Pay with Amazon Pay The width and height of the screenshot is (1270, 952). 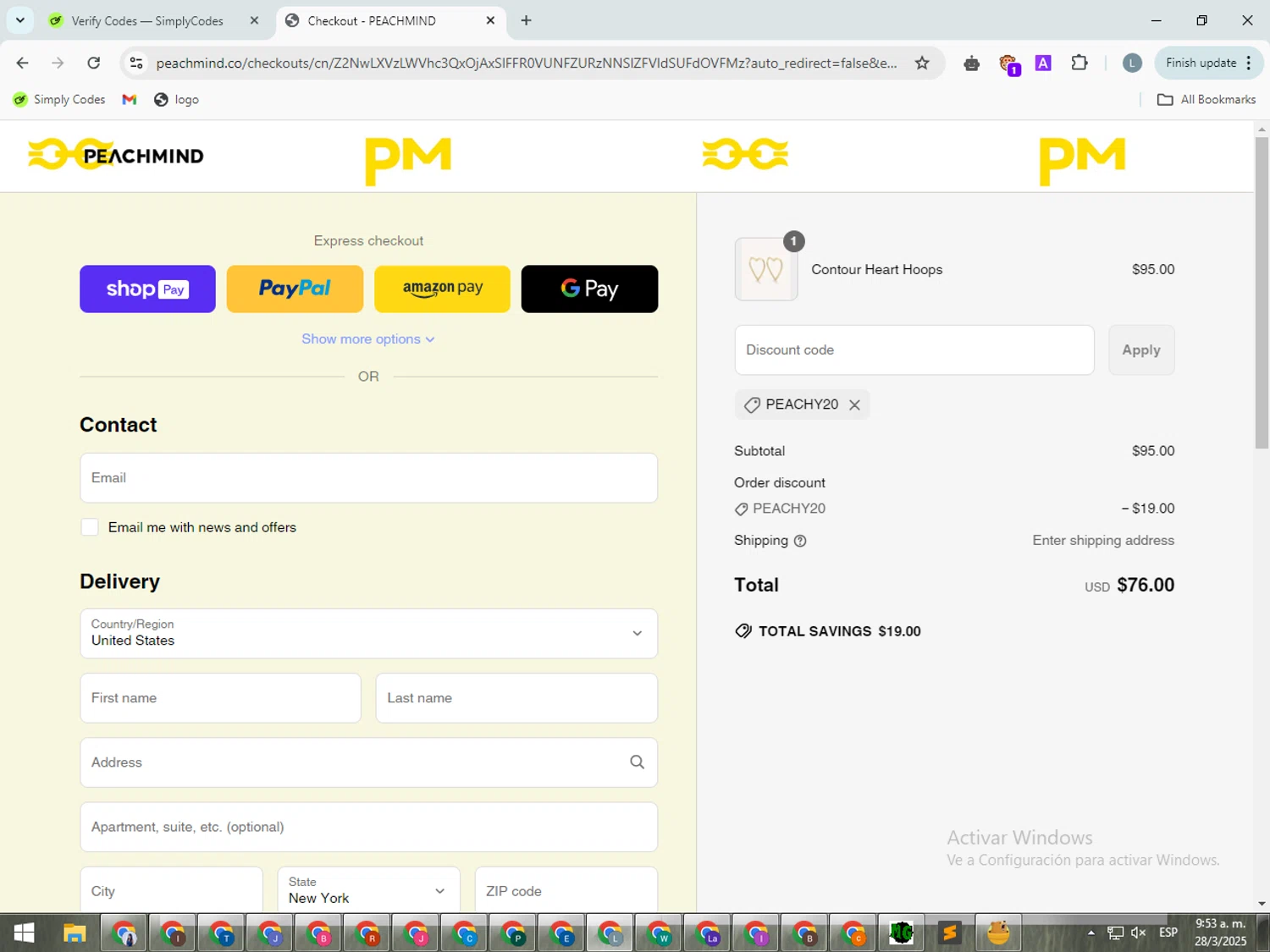tap(442, 289)
